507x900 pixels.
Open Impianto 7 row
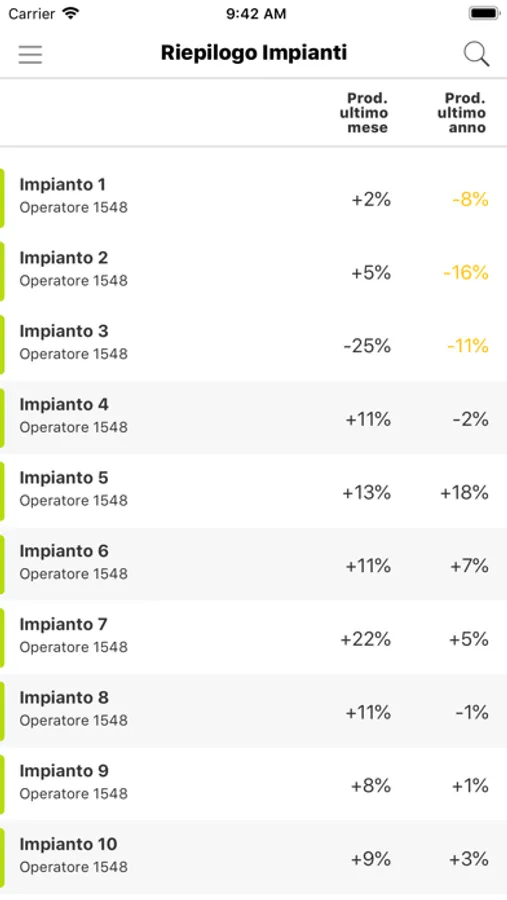253,638
